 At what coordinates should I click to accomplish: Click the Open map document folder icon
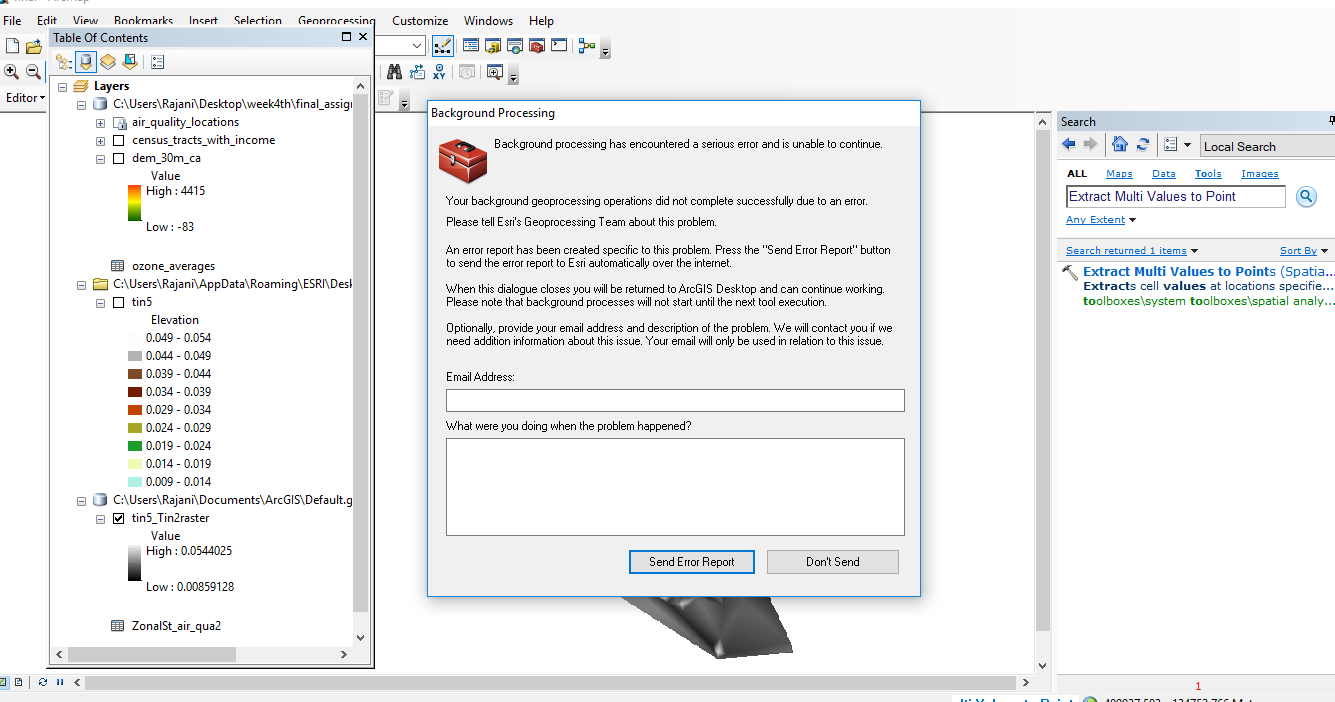(x=34, y=46)
